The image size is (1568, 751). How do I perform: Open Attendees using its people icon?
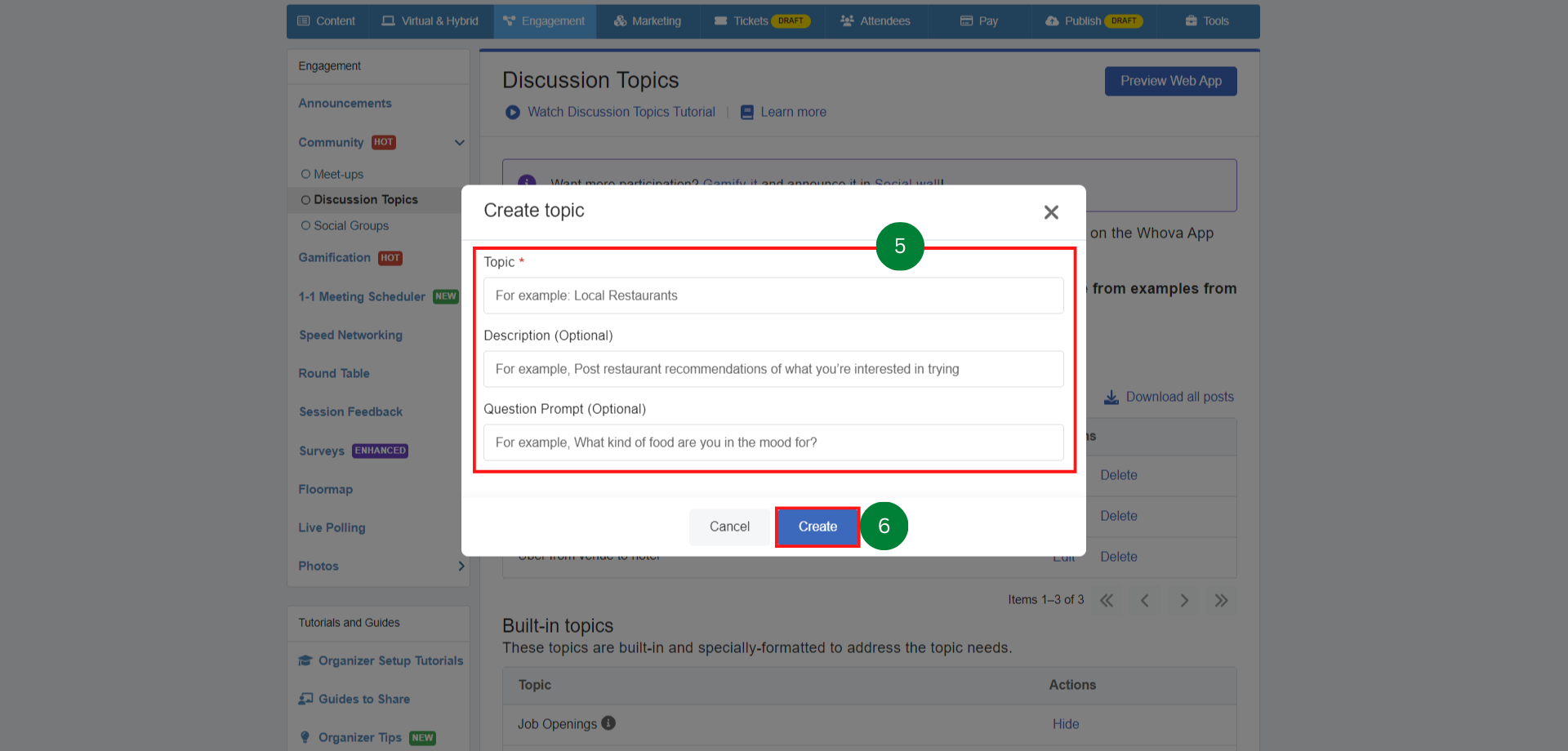pos(845,21)
